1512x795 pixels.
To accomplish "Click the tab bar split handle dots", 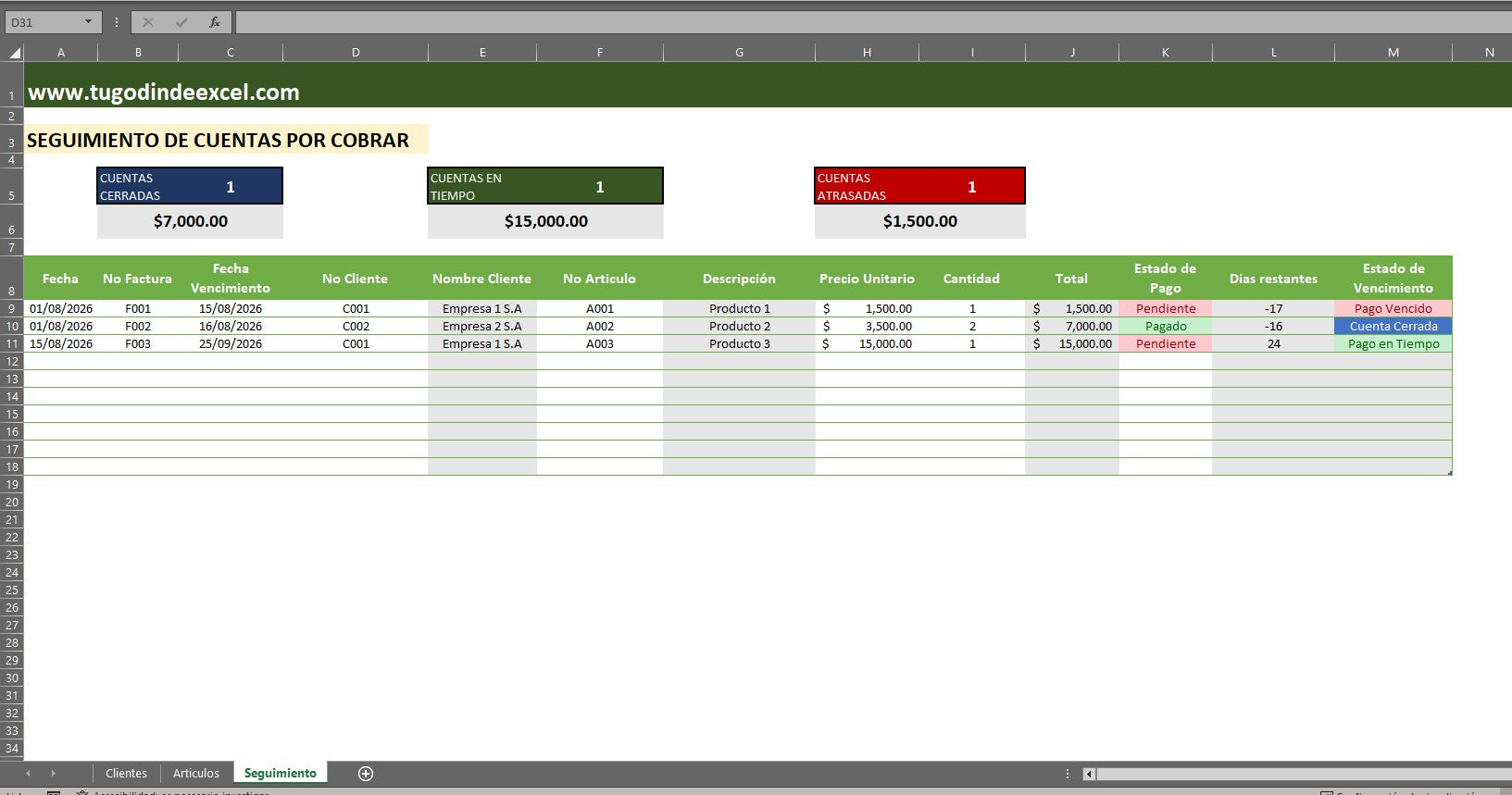I will click(1068, 774).
